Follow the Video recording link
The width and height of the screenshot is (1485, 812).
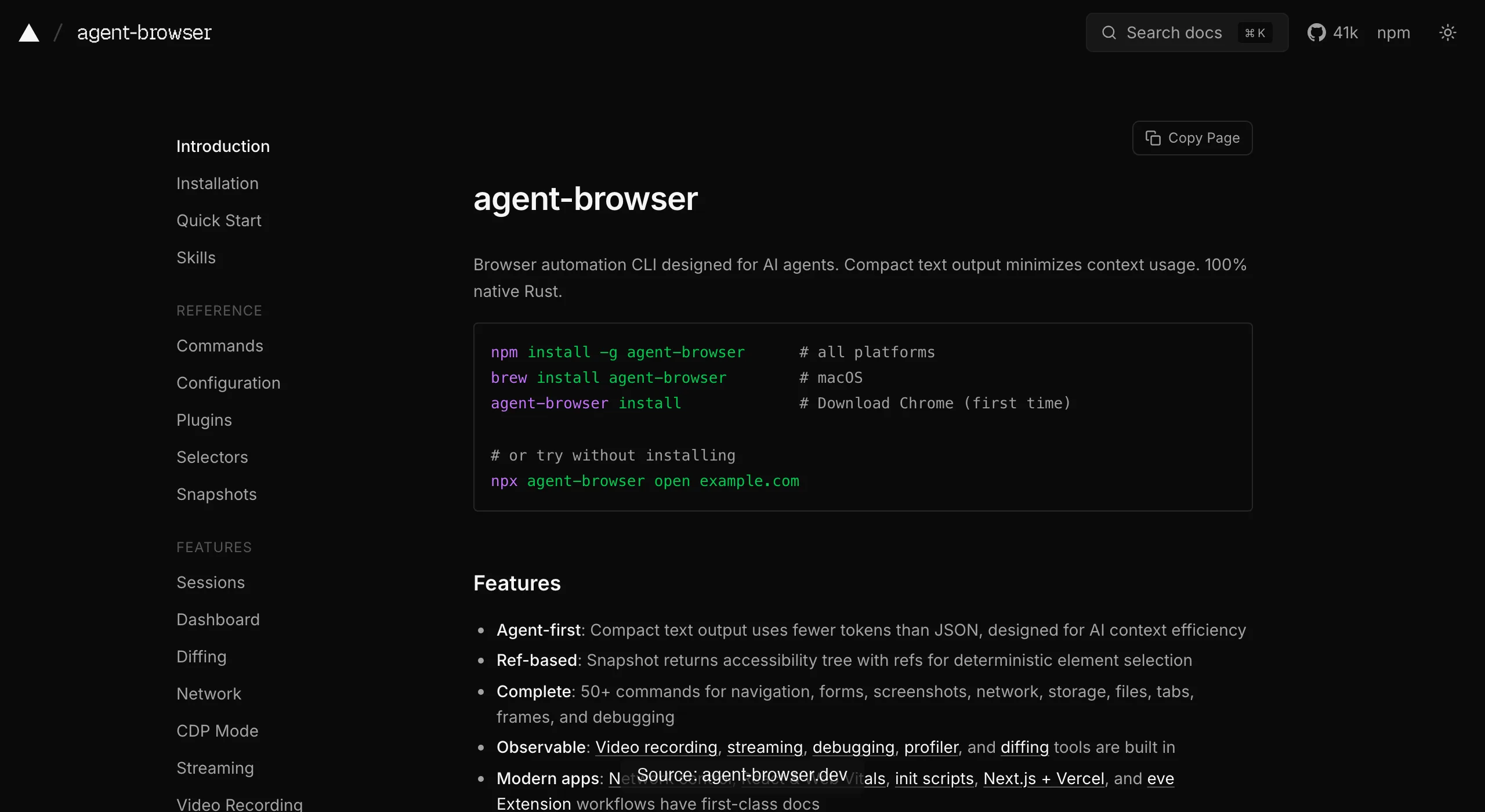(656, 747)
